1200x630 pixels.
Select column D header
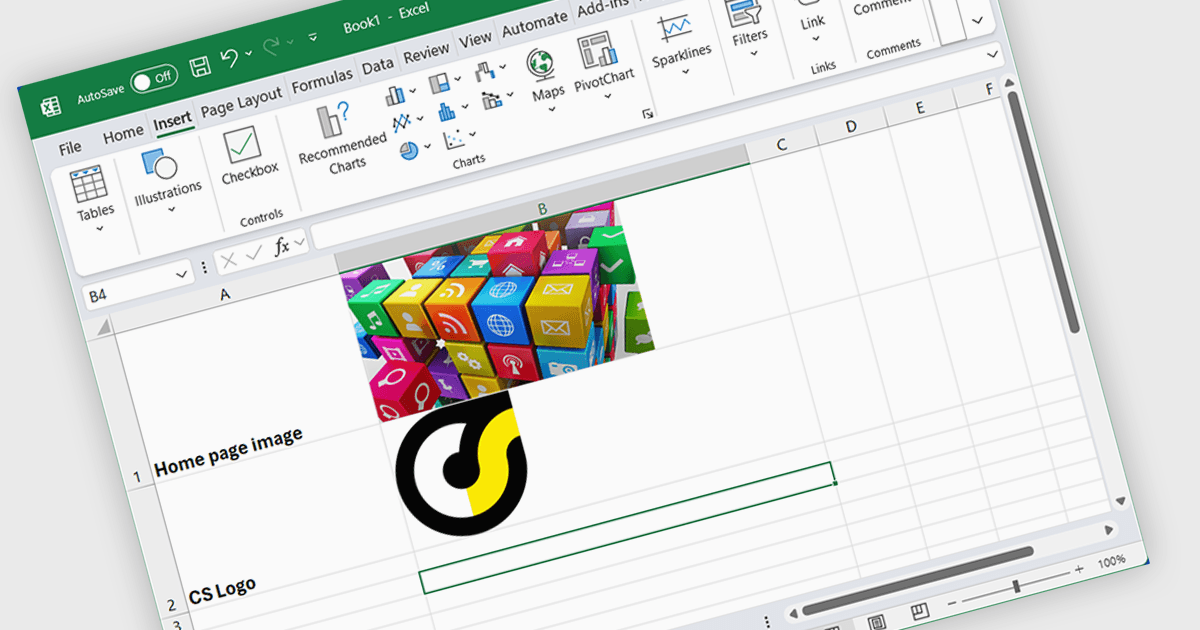[x=851, y=127]
